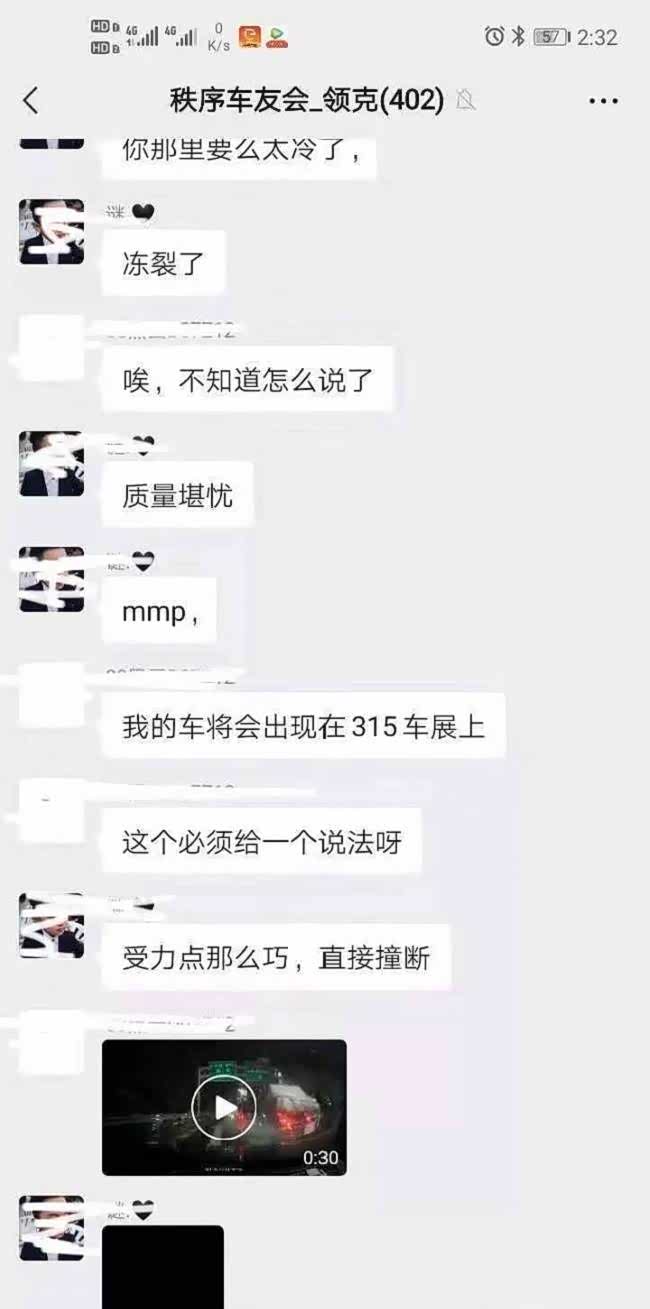Select the "质量堪忧" message bubble
The height and width of the screenshot is (1309, 650).
177,495
